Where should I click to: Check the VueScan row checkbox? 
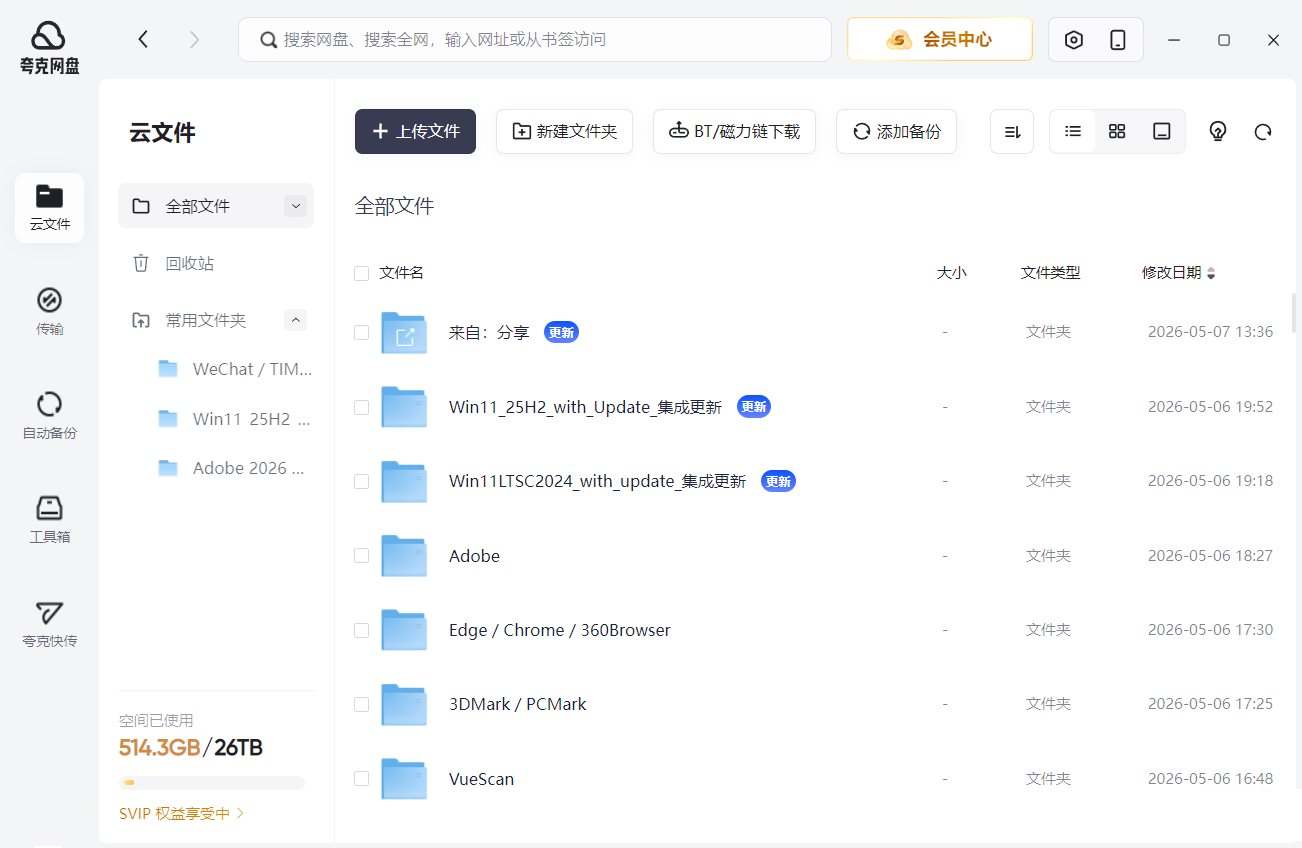click(362, 779)
